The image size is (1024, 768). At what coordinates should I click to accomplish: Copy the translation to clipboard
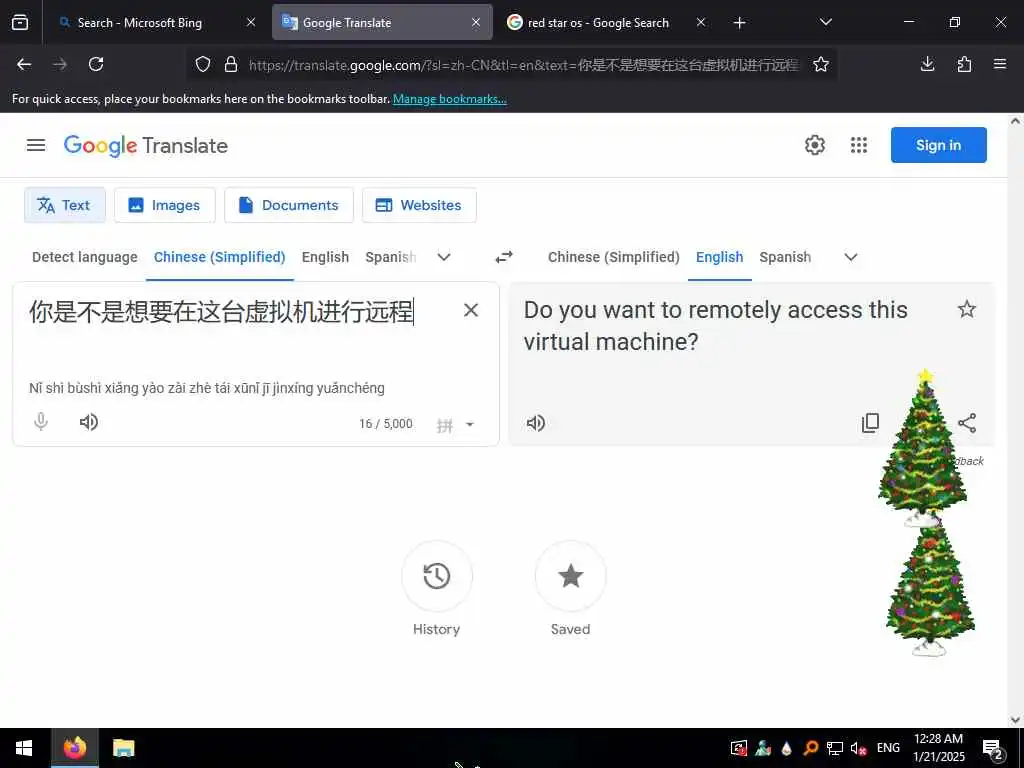[x=871, y=423]
